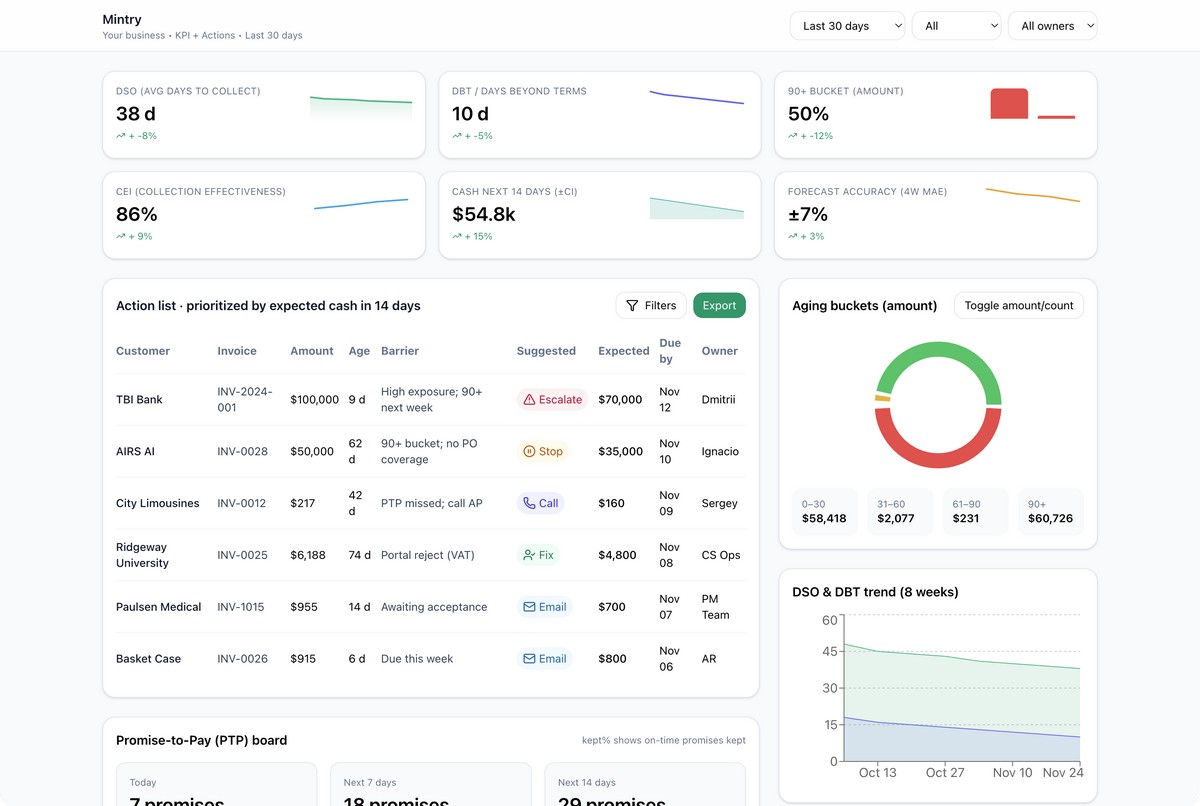Click the Mintry app title
This screenshot has height=806, width=1200.
pyautogui.click(x=122, y=19)
